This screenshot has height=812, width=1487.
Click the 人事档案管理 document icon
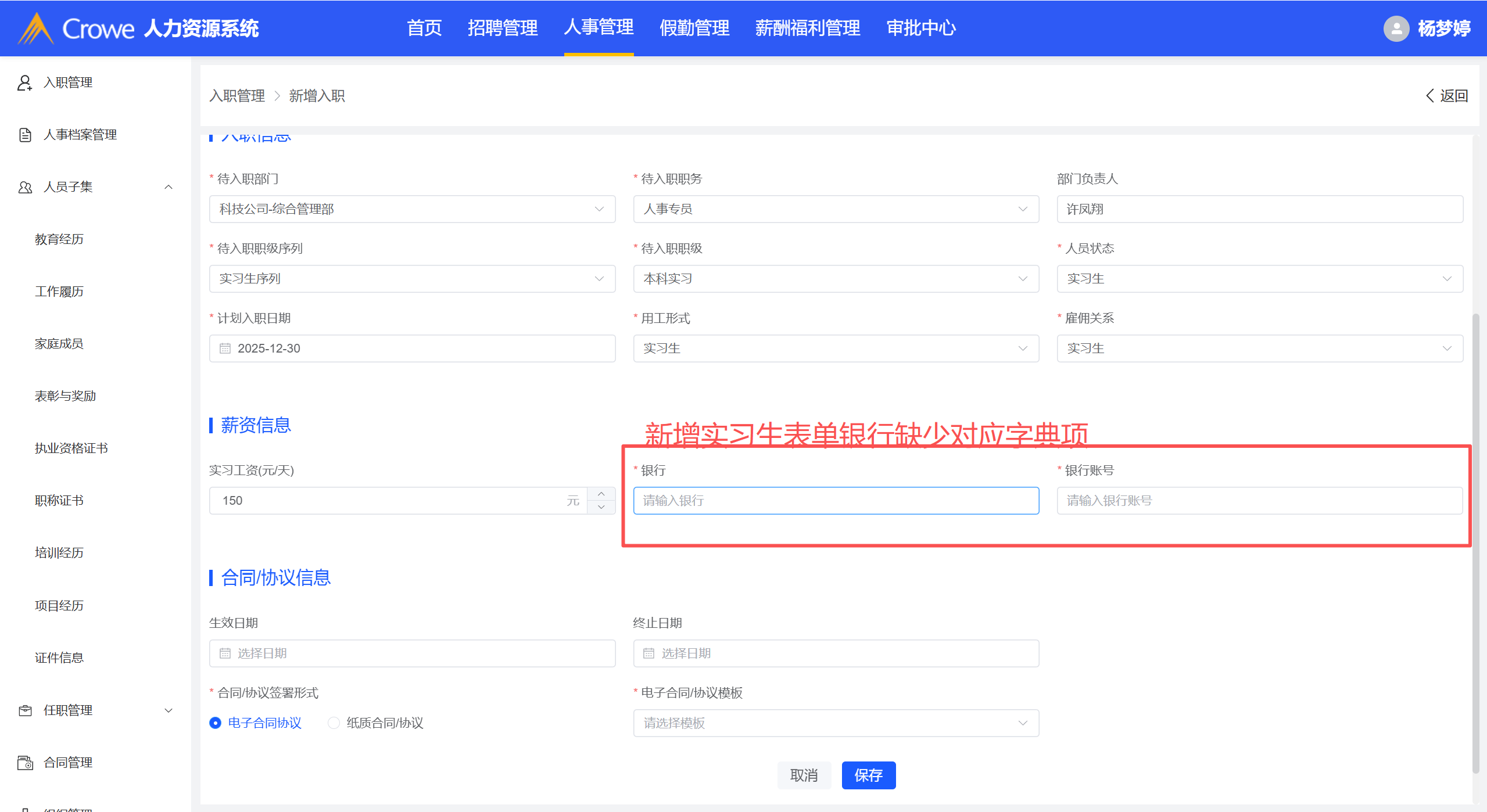25,135
